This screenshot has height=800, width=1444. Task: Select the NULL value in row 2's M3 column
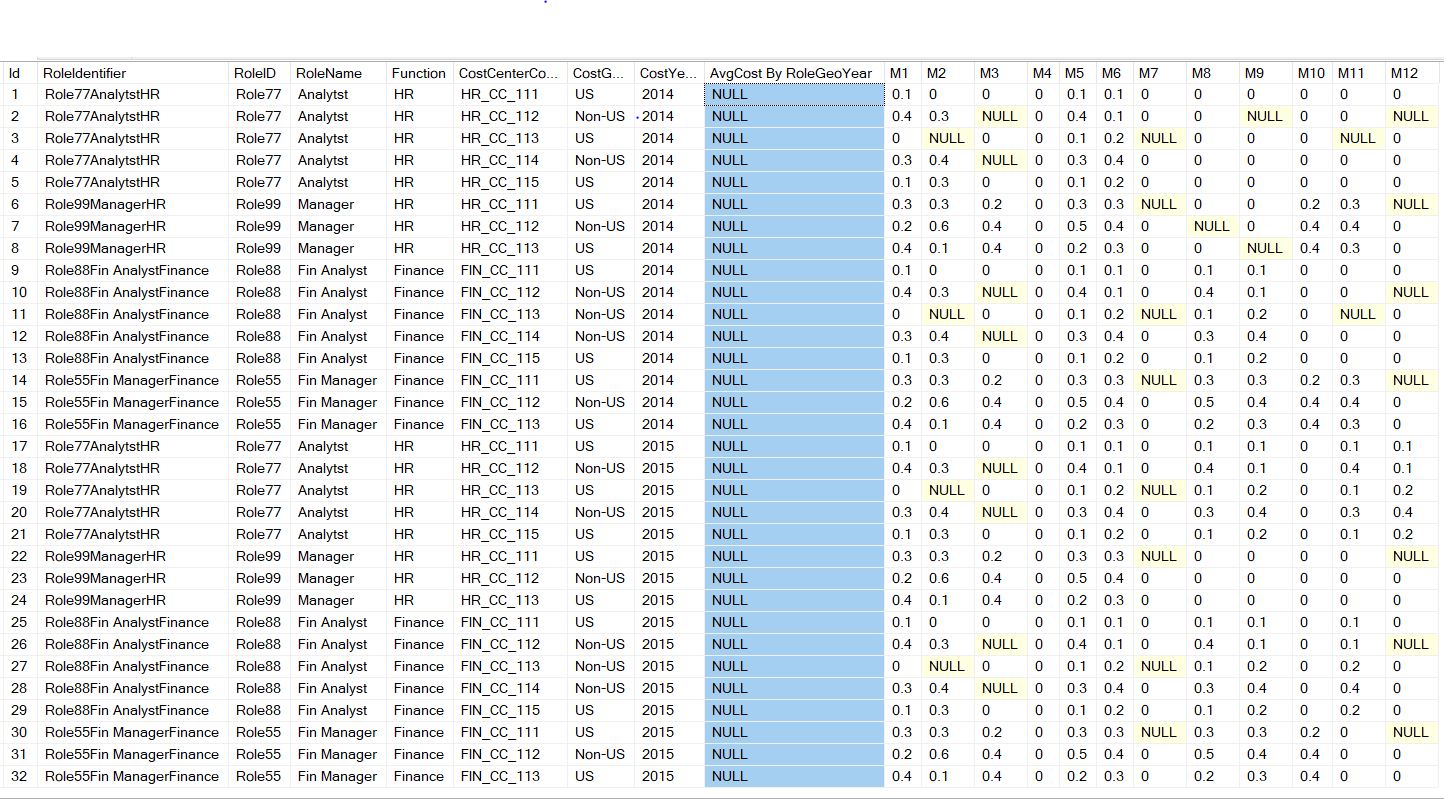(x=1000, y=116)
